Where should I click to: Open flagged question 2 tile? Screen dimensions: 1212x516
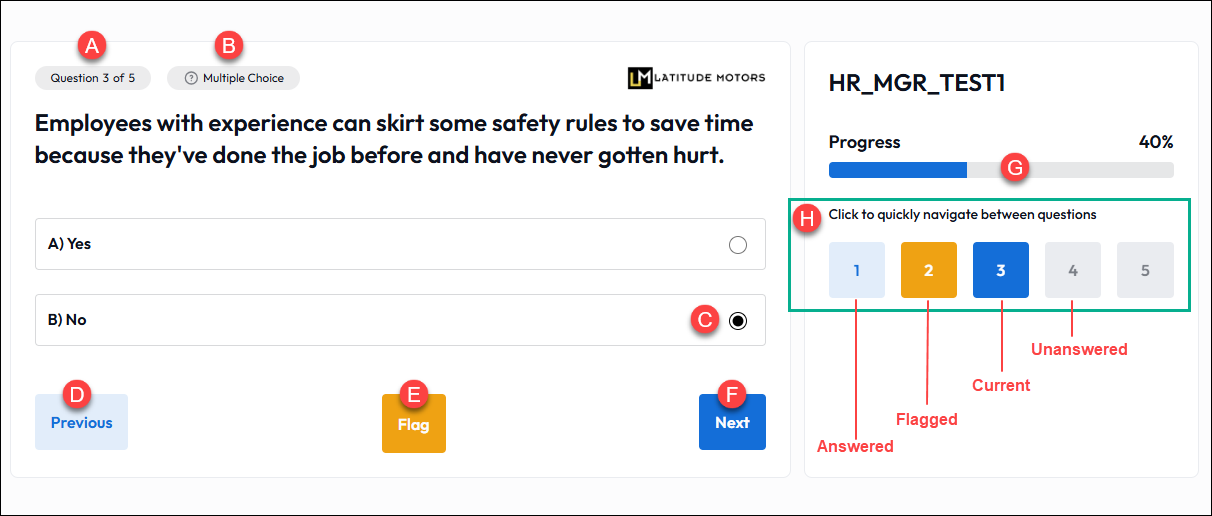(x=929, y=270)
